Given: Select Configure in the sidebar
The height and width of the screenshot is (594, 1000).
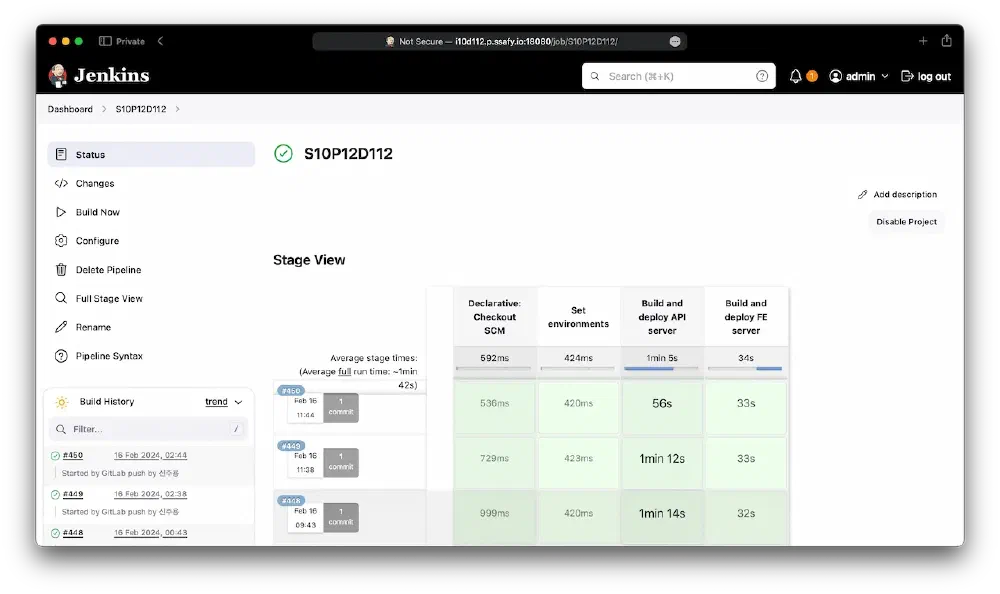Looking at the screenshot, I should (97, 241).
